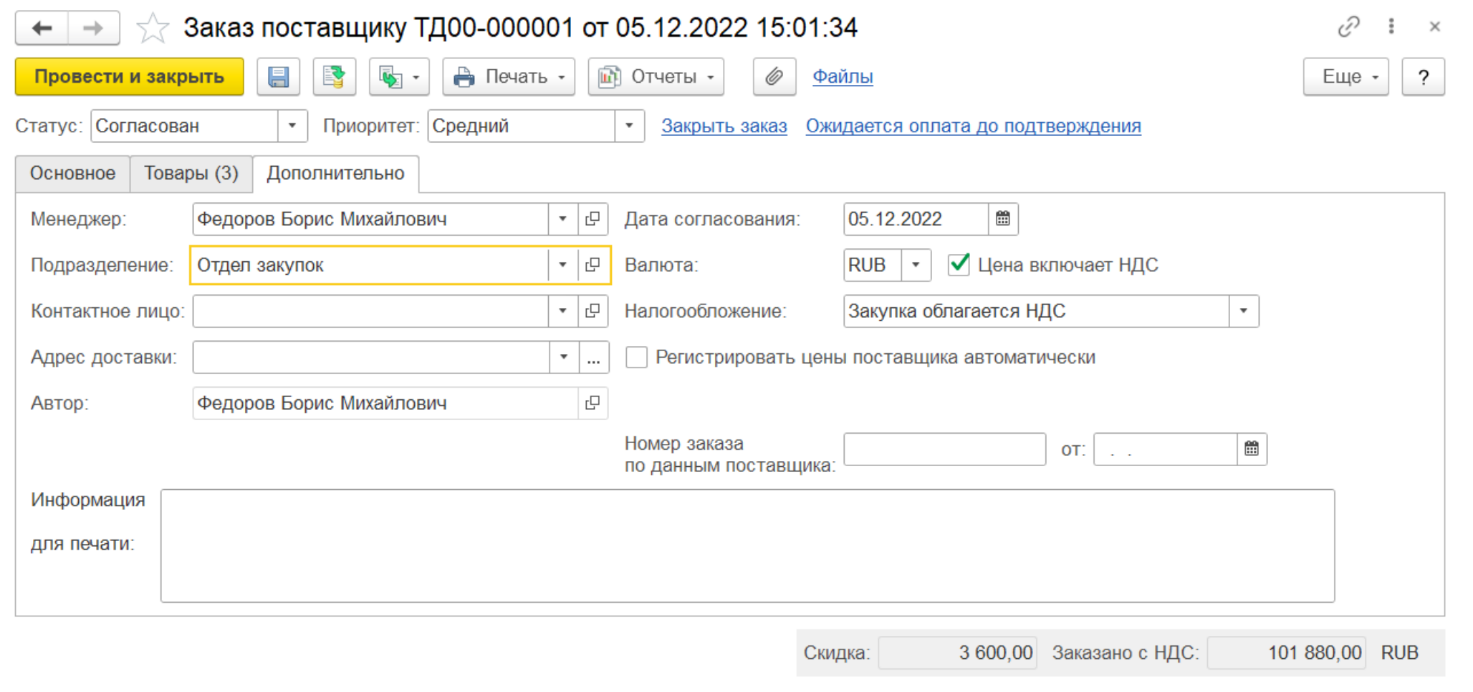Open the paperclip attachments icon

tap(774, 77)
